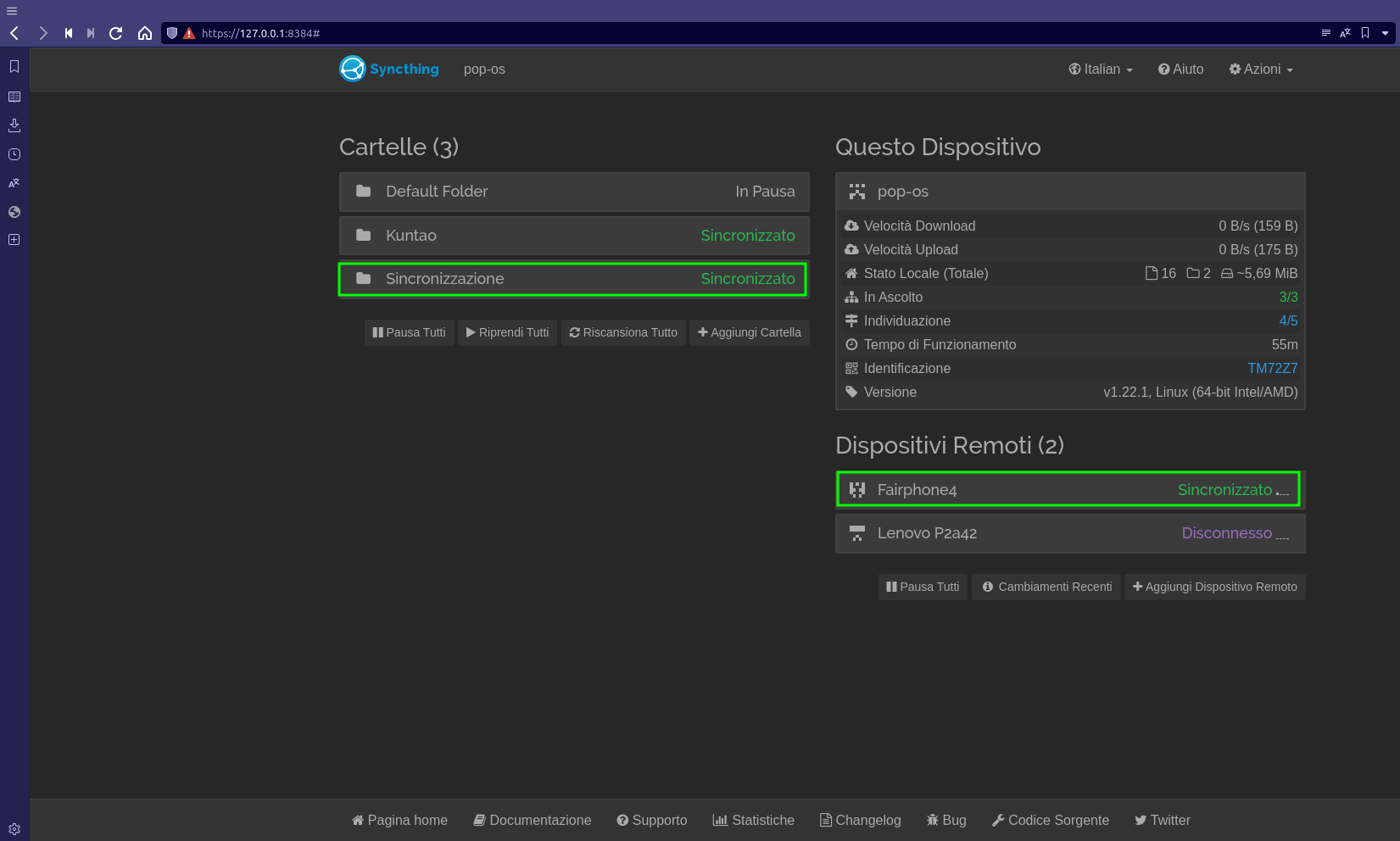Click the rewind navigation icon
Image resolution: width=1400 pixels, height=841 pixels.
coord(69,33)
